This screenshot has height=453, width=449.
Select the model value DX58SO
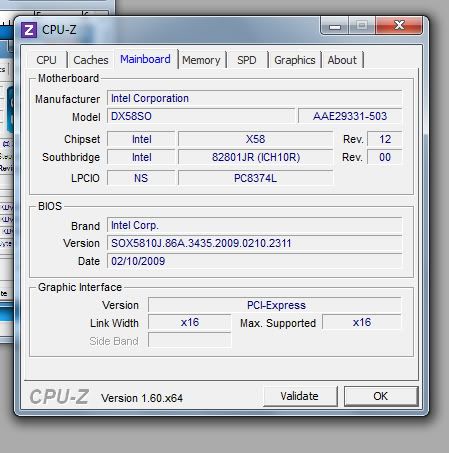[x=201, y=116]
